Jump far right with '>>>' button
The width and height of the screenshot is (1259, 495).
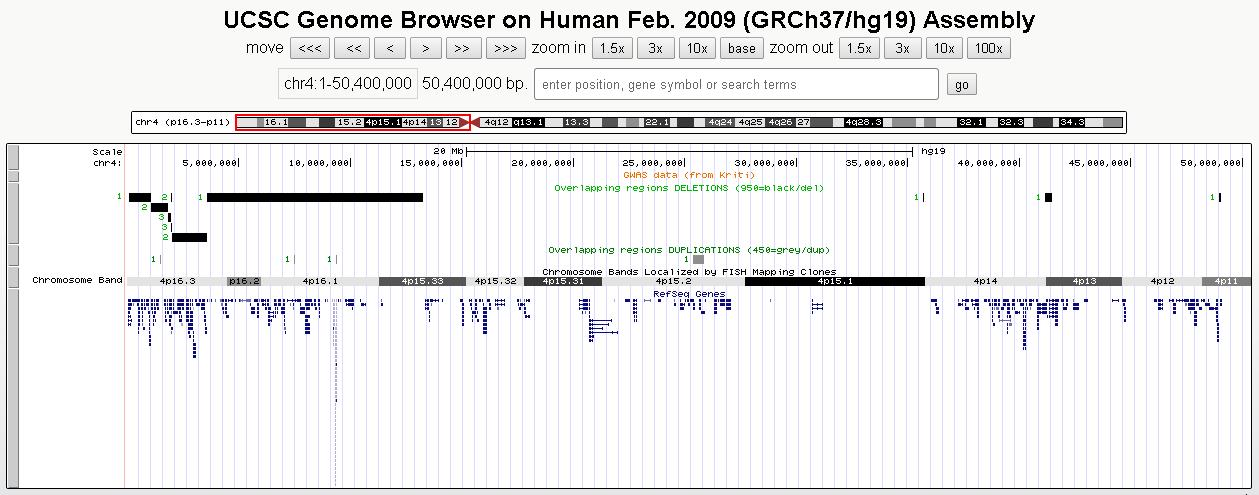tap(505, 48)
